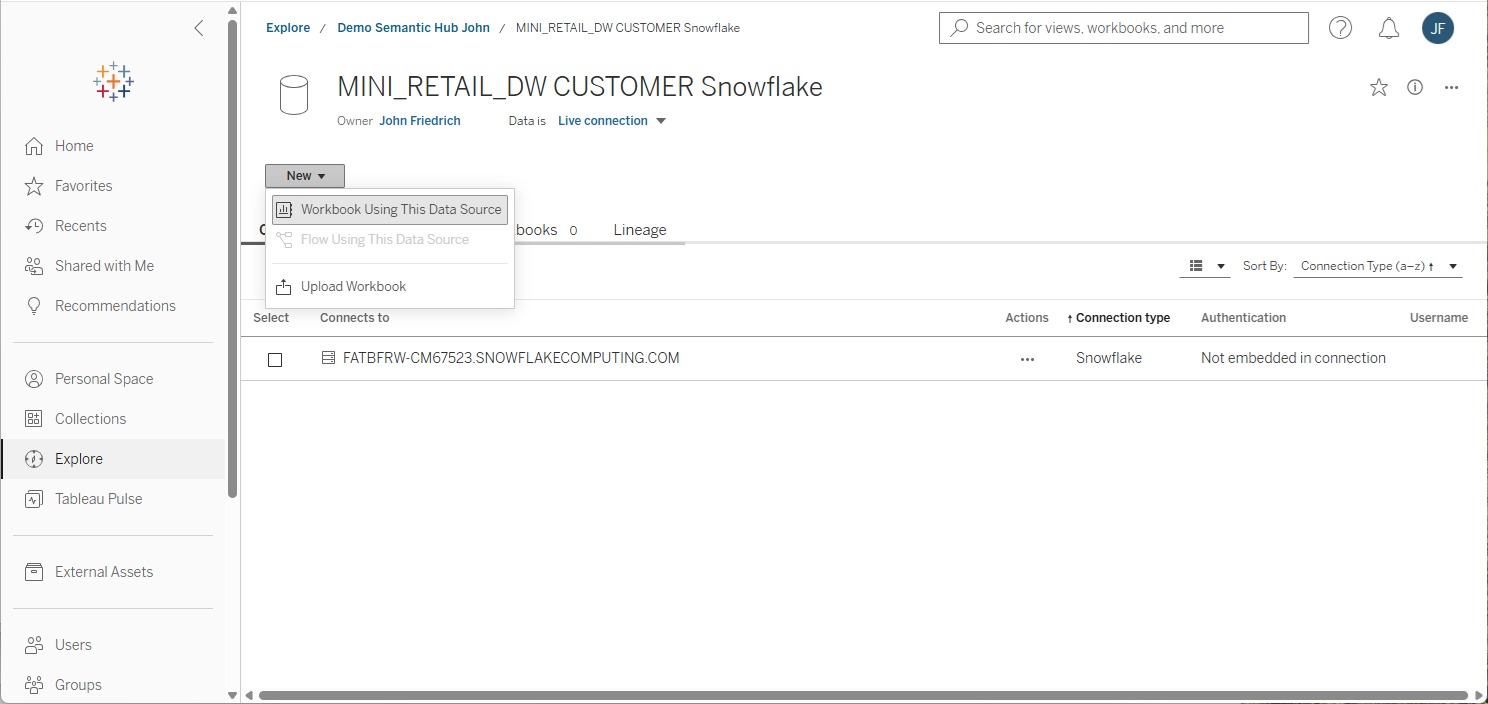Open Tableau Pulse in the sidebar
The height and width of the screenshot is (704, 1488).
(x=98, y=499)
